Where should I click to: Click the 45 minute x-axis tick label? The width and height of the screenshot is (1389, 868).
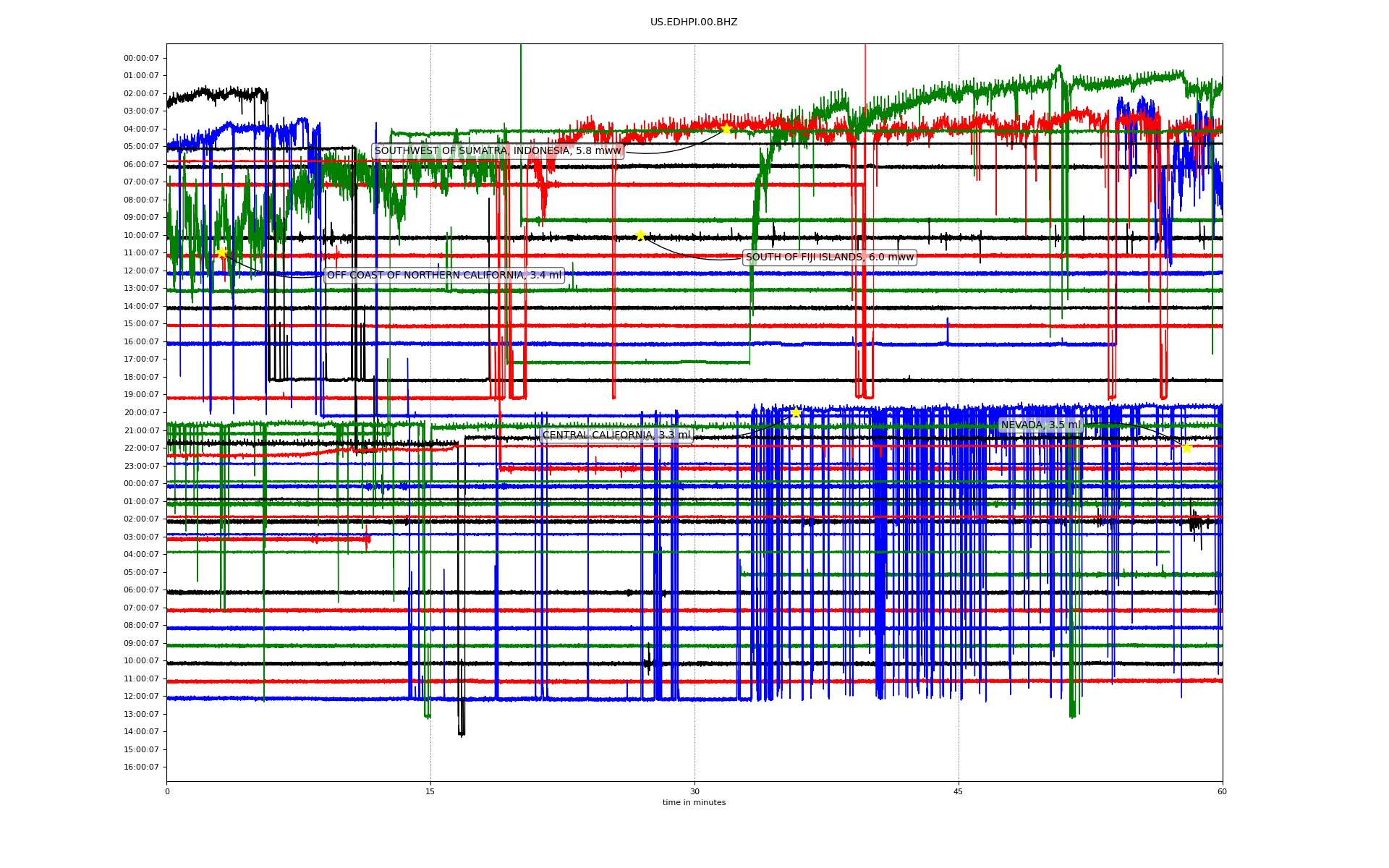coord(959,791)
